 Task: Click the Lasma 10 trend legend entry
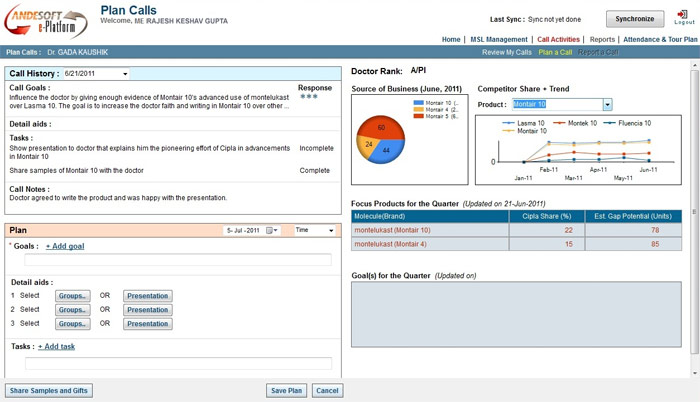coord(523,123)
